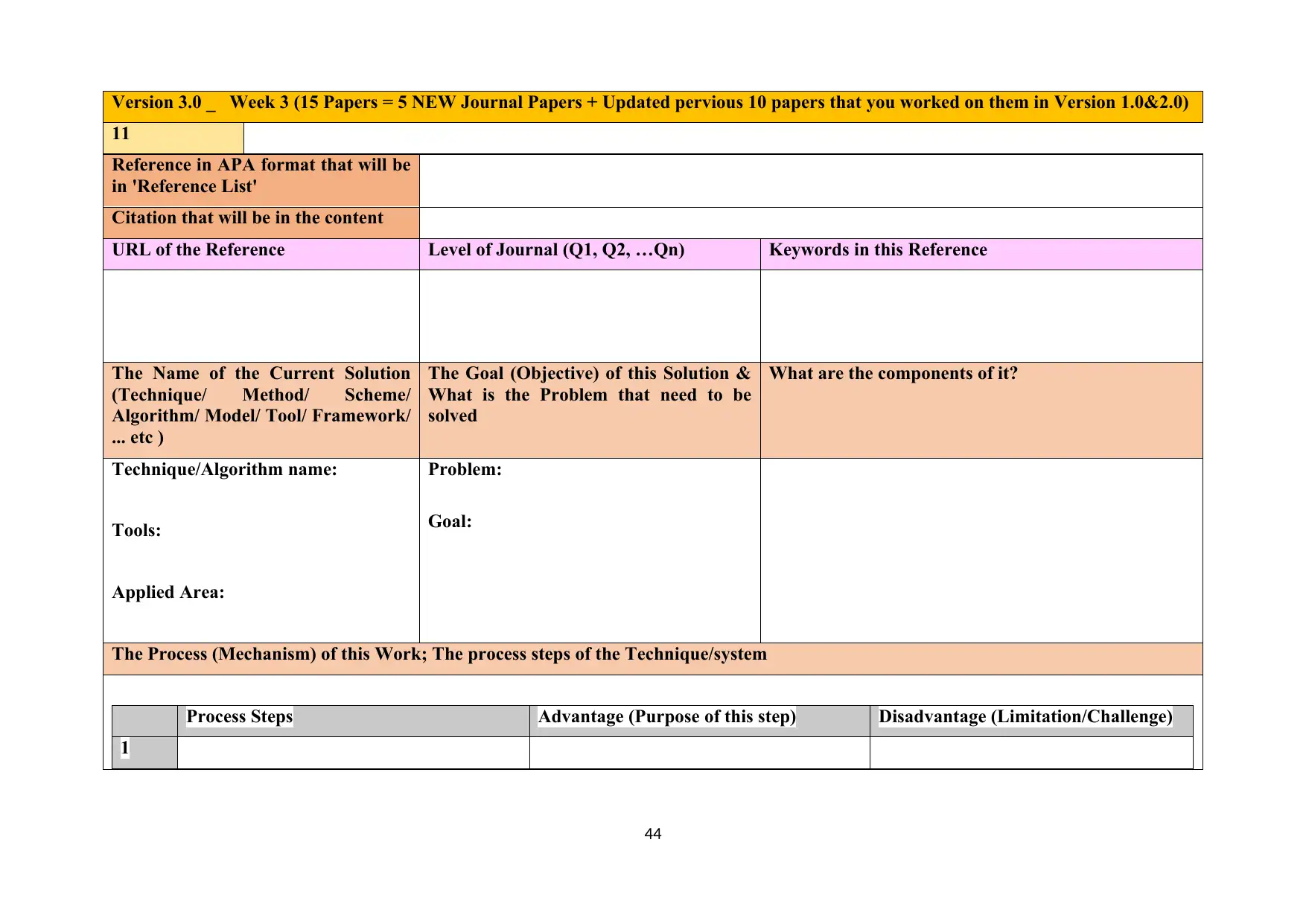Click 'Level of Journal (Q1, Q2, …Qn)' heading
Screen dimensions: 1306x924
[556, 250]
